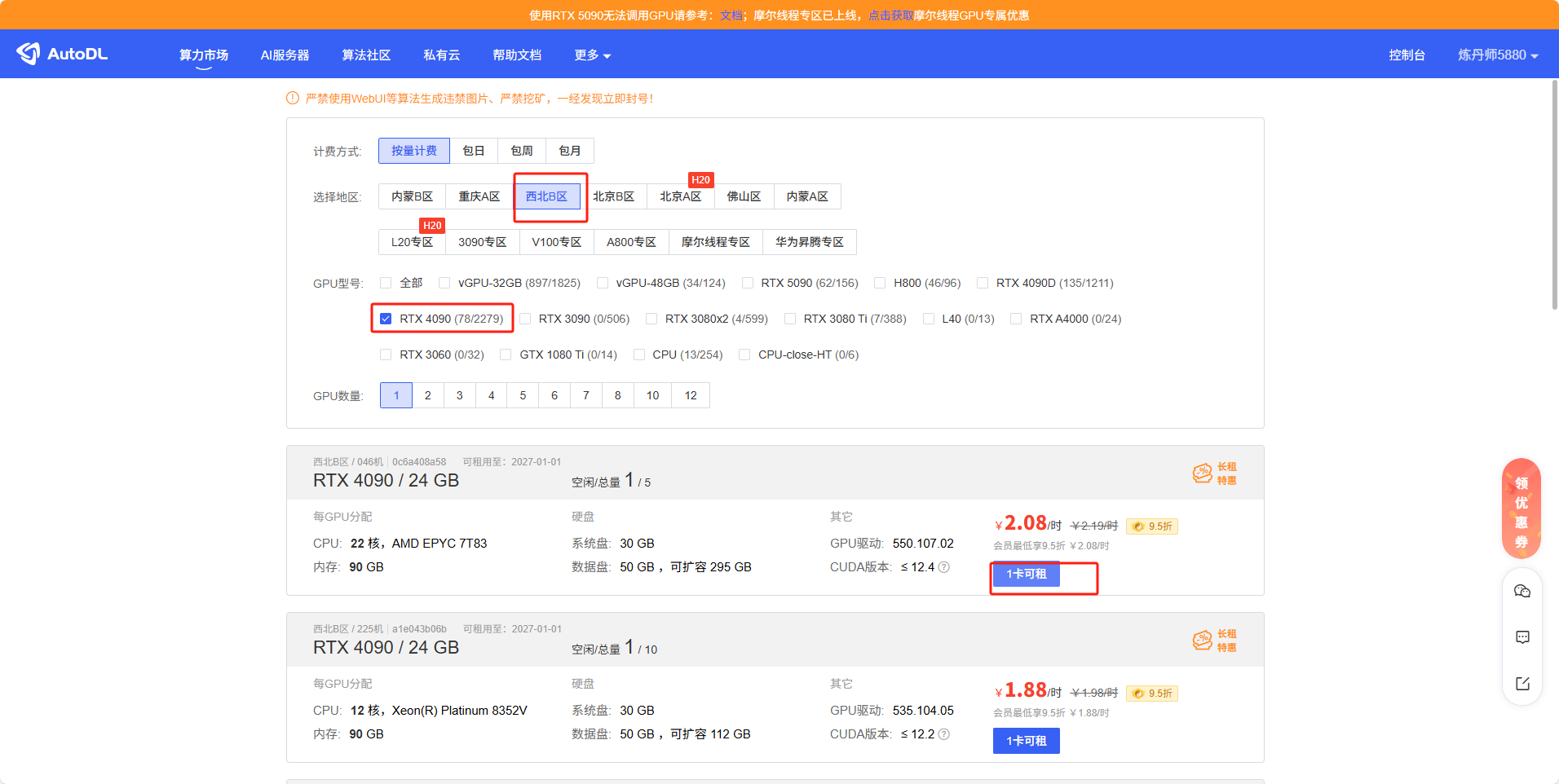The height and width of the screenshot is (784, 1559).
Task: Open the WeChat contact icon in sidebar
Action: click(1522, 592)
